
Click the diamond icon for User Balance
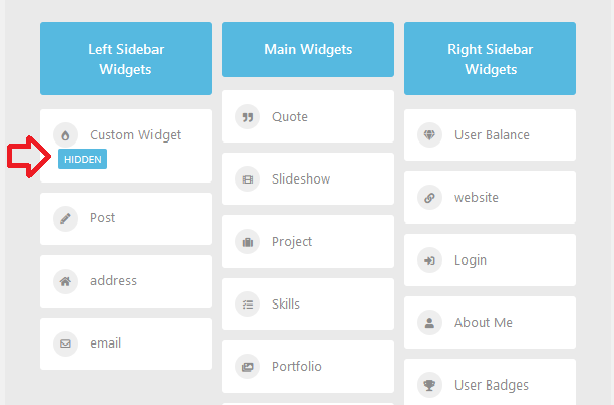[x=430, y=135]
